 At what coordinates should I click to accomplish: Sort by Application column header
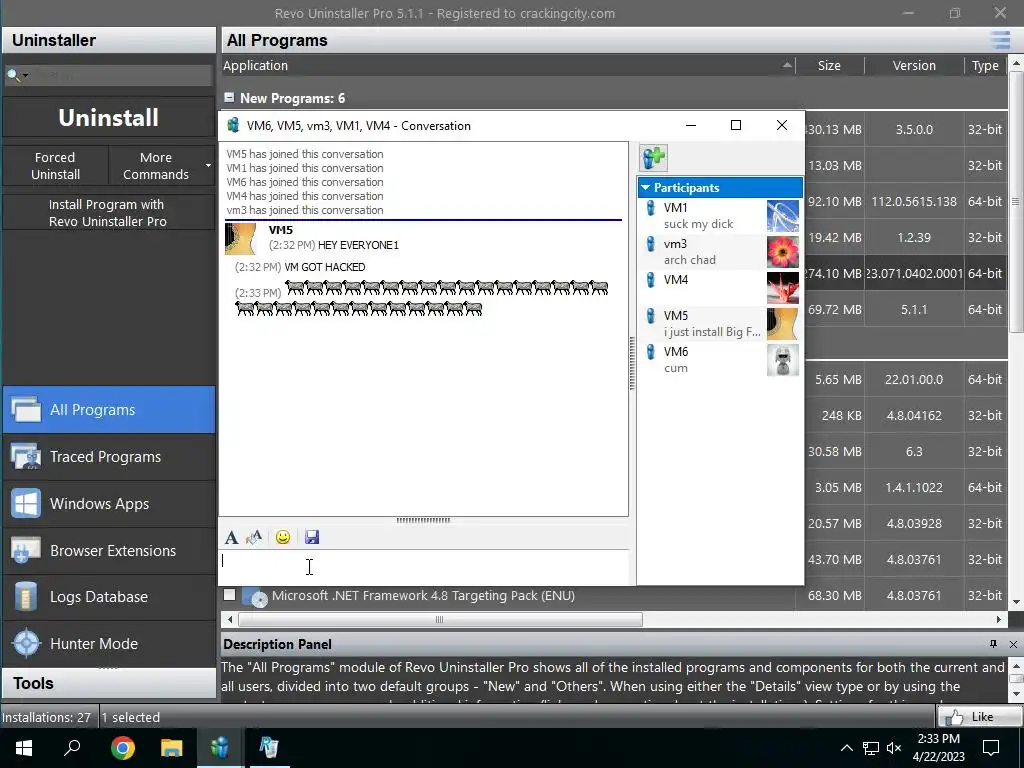click(x=508, y=65)
